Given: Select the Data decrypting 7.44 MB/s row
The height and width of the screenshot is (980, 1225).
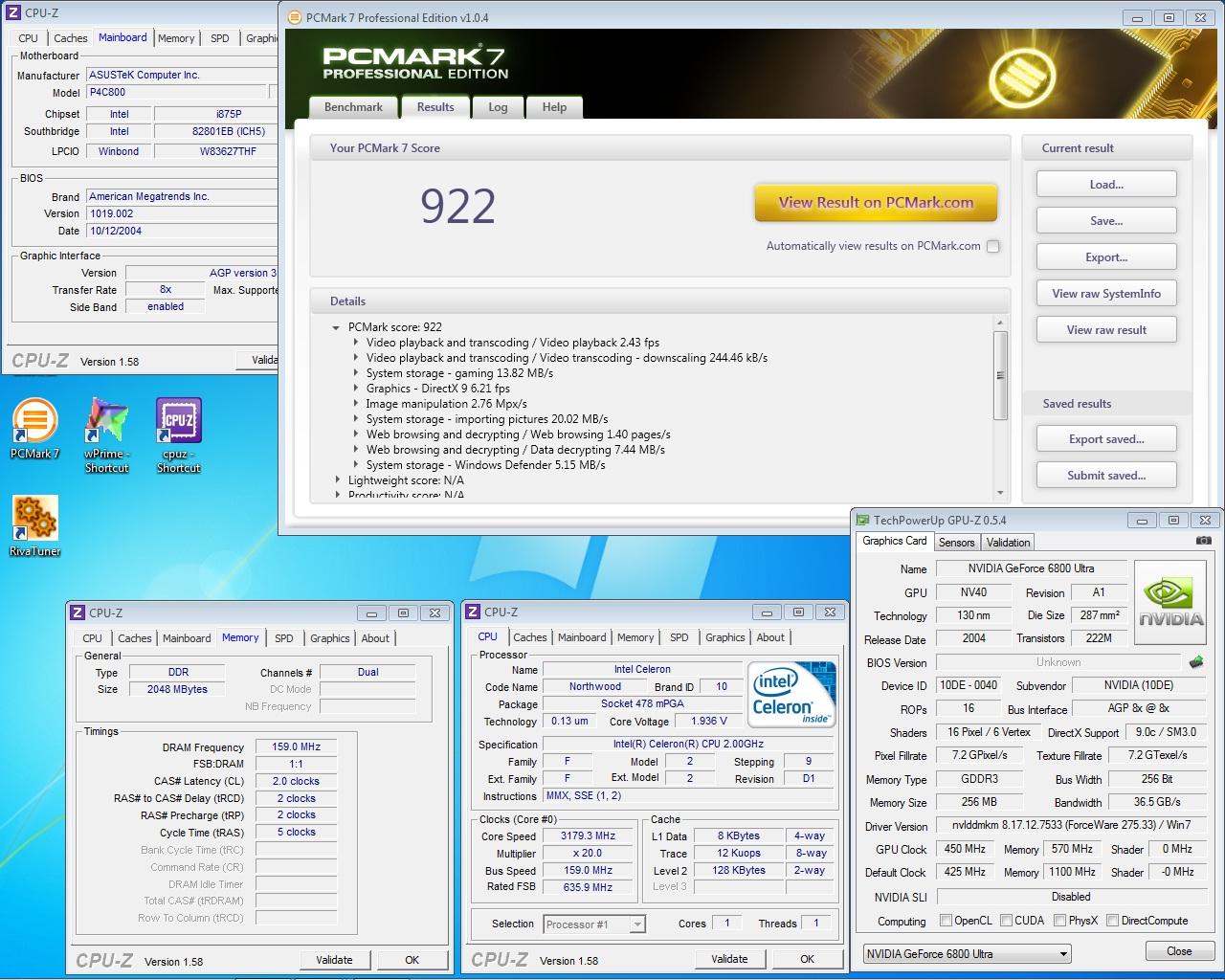Looking at the screenshot, I should (515, 450).
